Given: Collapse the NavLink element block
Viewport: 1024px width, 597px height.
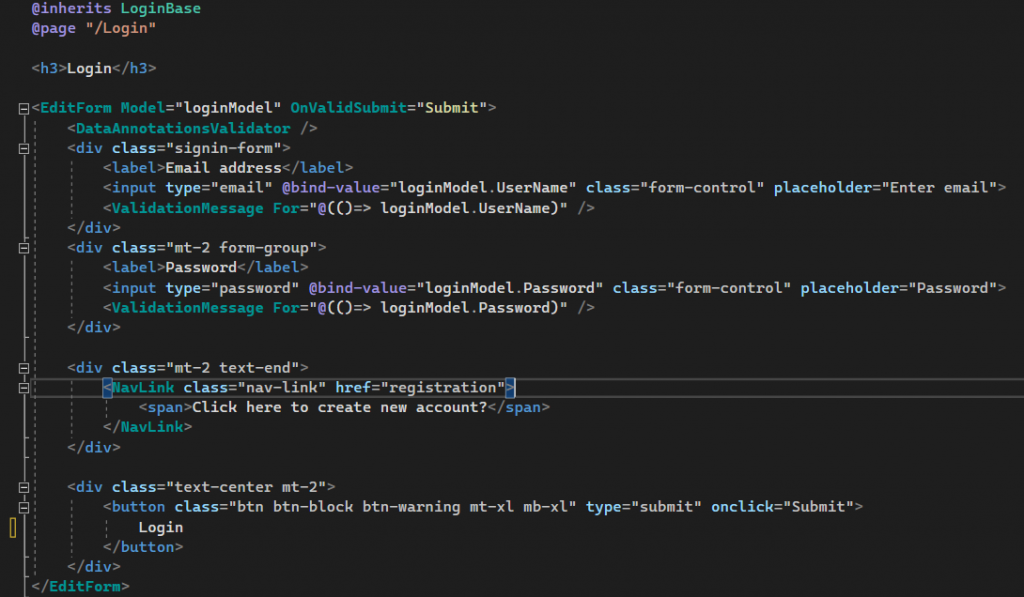Looking at the screenshot, I should [x=24, y=388].
